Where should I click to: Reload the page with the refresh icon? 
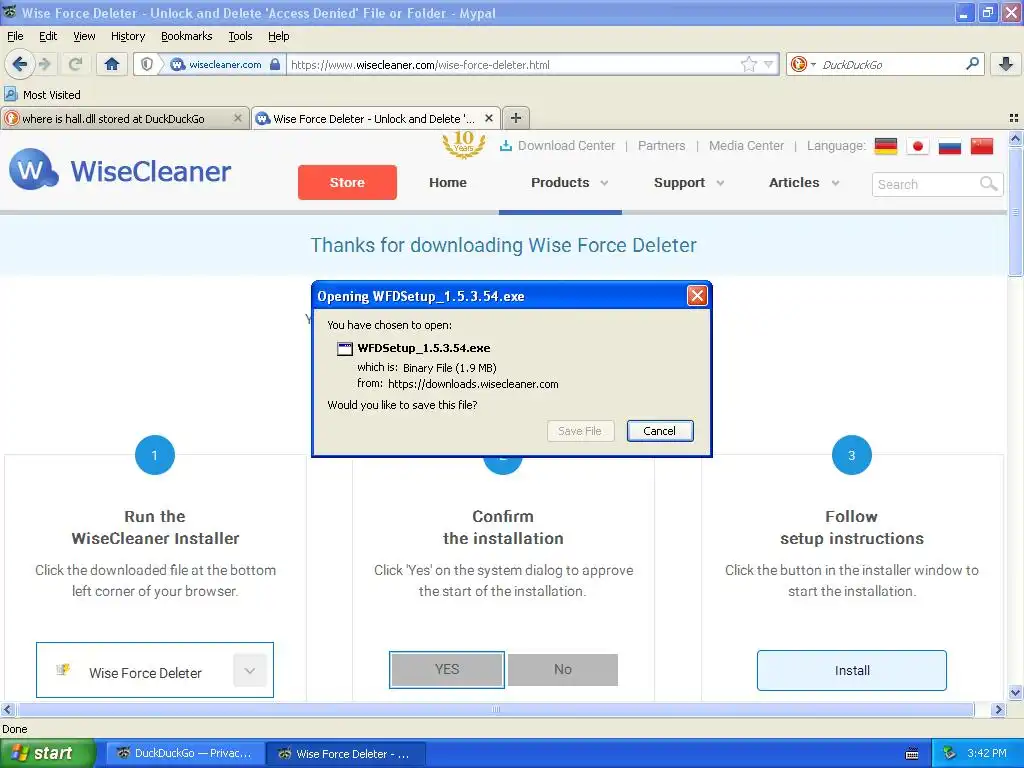[x=75, y=64]
